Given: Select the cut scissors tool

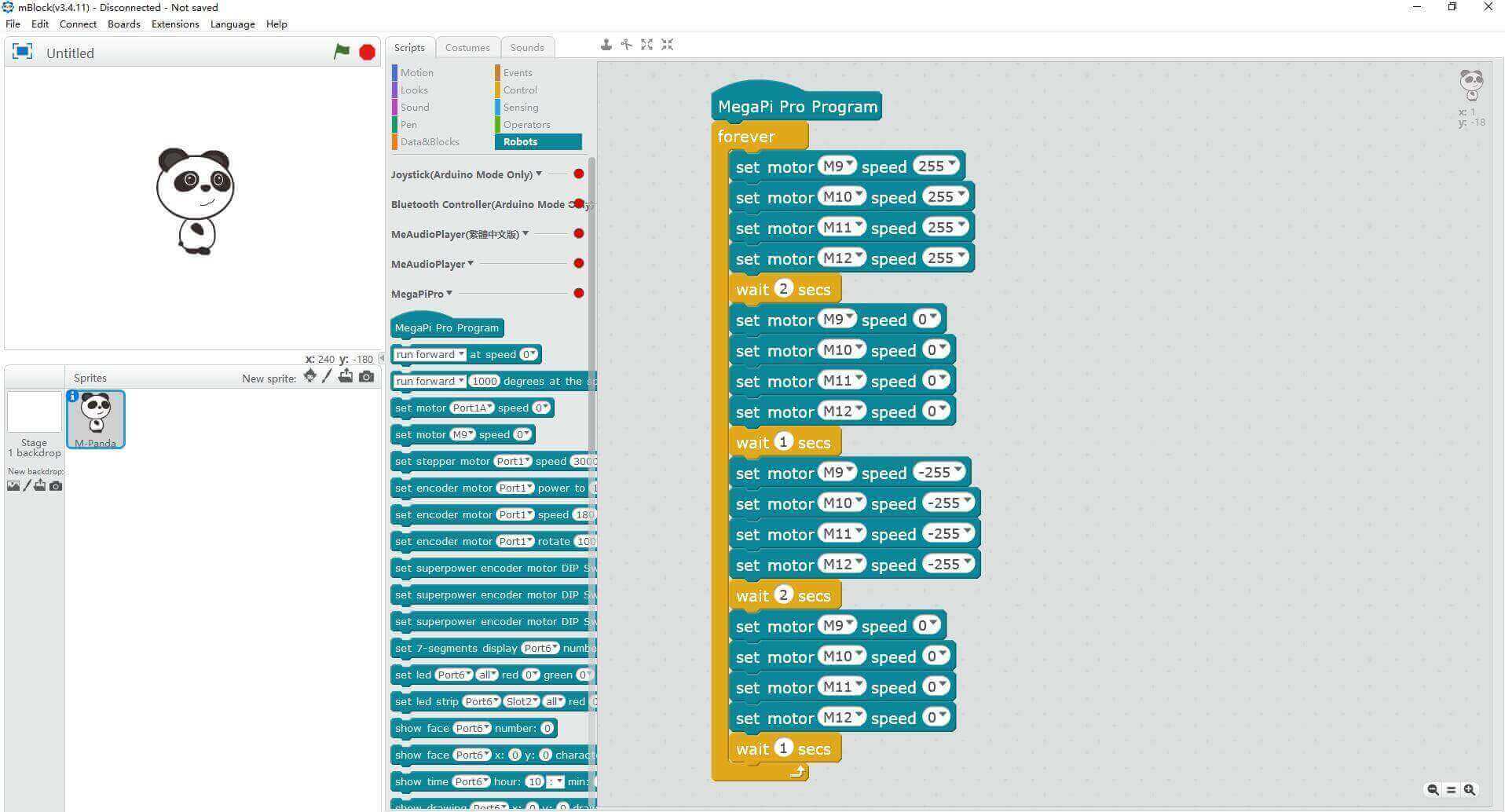Looking at the screenshot, I should [626, 45].
